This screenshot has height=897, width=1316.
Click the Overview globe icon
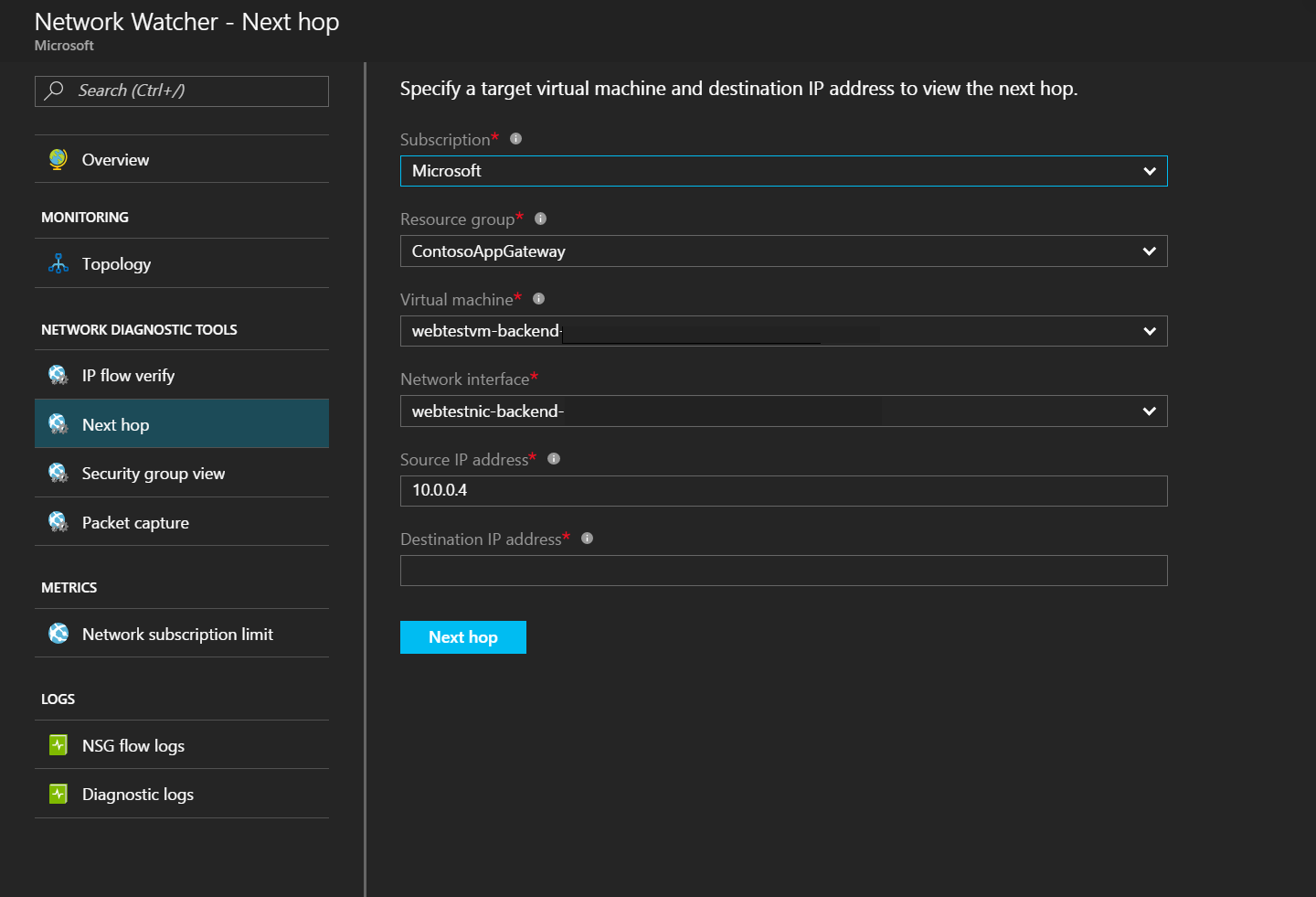[58, 159]
